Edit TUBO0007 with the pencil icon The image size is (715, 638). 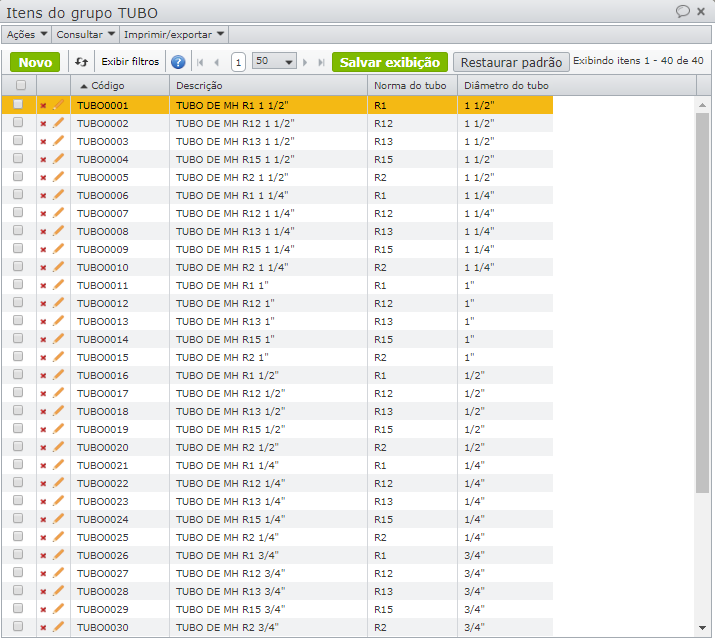(58, 213)
